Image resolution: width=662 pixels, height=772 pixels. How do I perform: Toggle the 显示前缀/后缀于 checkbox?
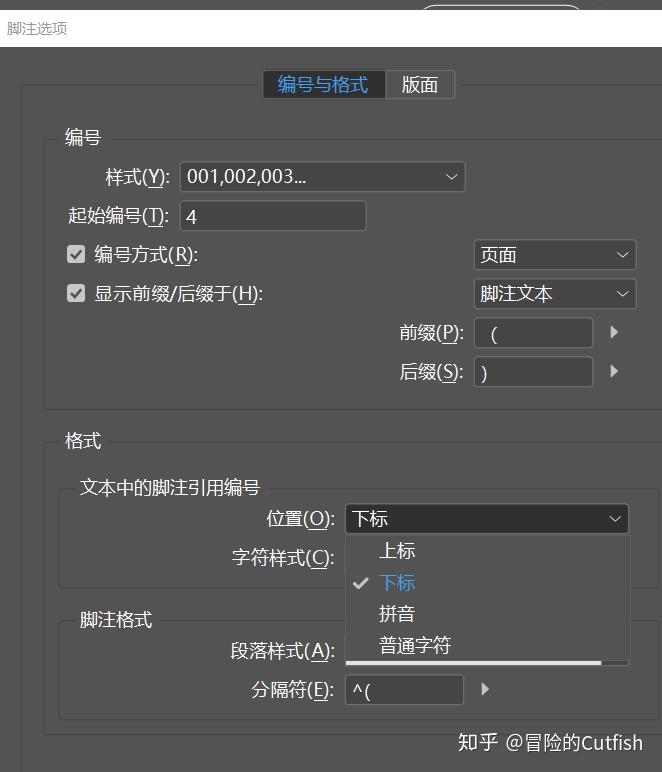[76, 293]
